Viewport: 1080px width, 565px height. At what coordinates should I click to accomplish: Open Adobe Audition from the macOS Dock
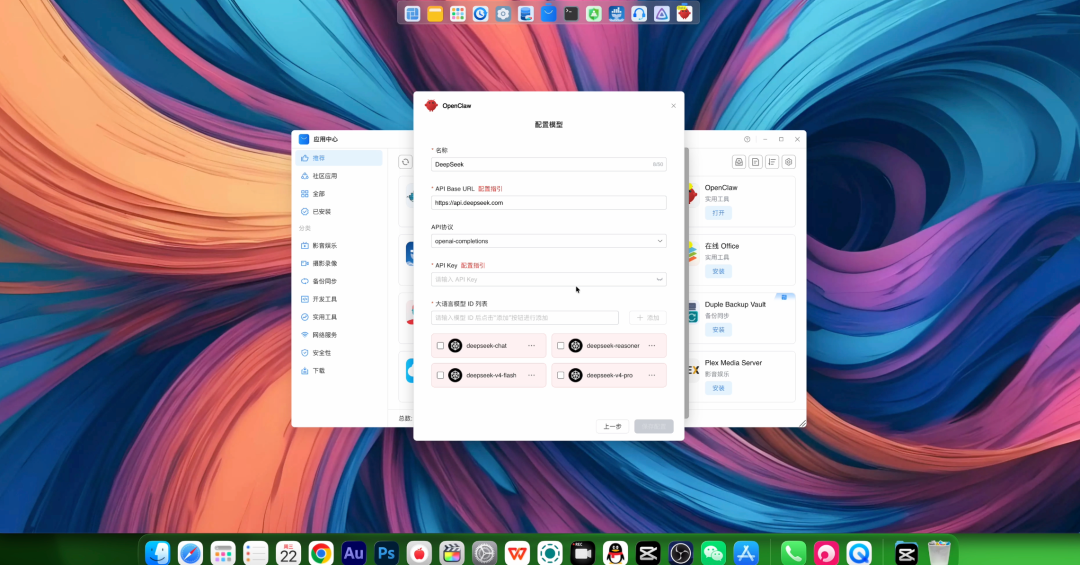pos(354,553)
